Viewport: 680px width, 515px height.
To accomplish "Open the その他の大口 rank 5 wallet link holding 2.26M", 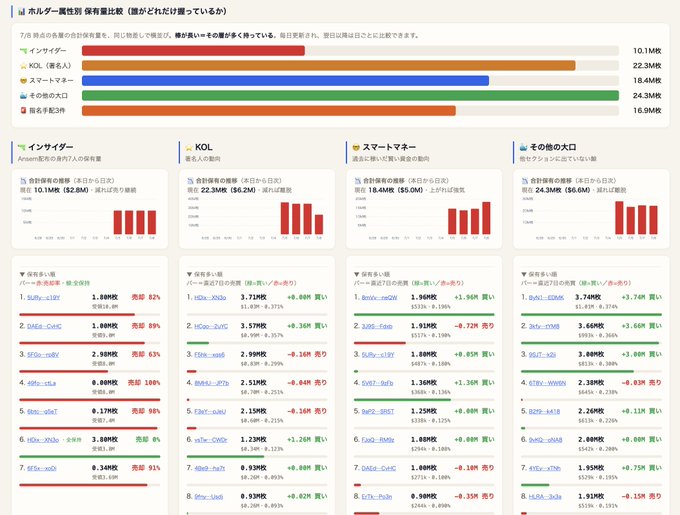I will 544,411.
